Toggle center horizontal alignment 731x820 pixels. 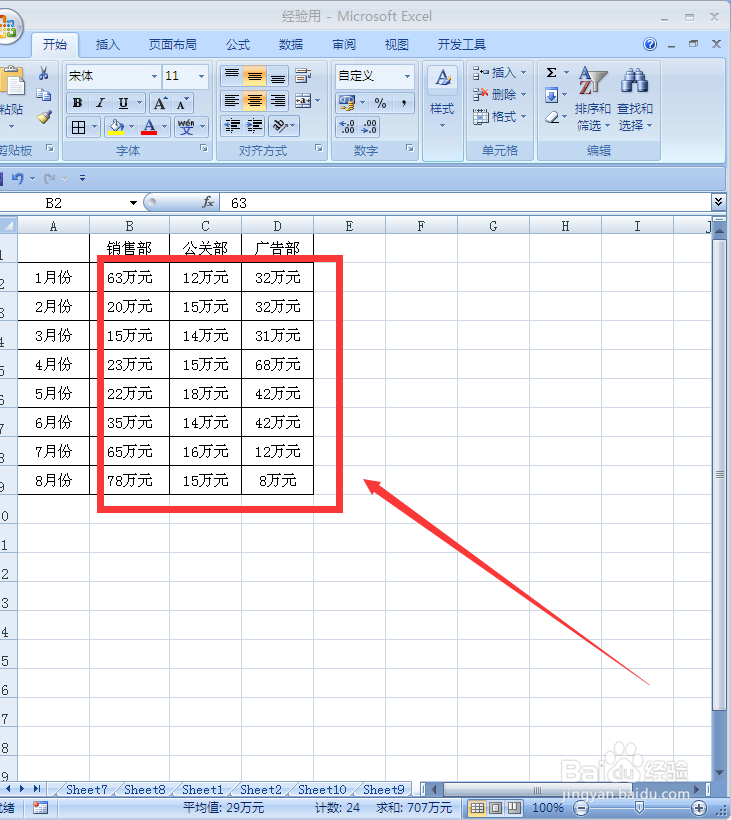point(255,101)
